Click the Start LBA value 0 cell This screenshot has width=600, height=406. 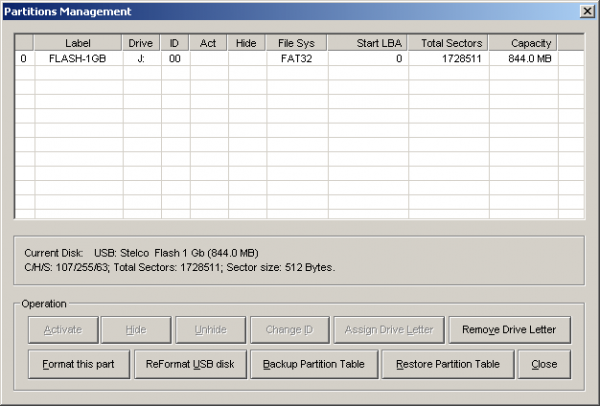(368, 59)
